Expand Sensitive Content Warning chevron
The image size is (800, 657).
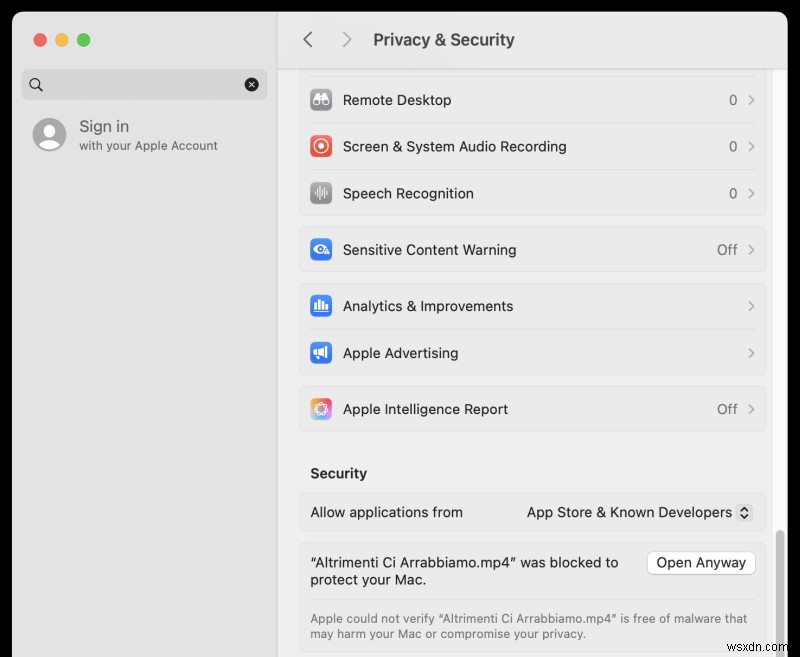pos(751,249)
